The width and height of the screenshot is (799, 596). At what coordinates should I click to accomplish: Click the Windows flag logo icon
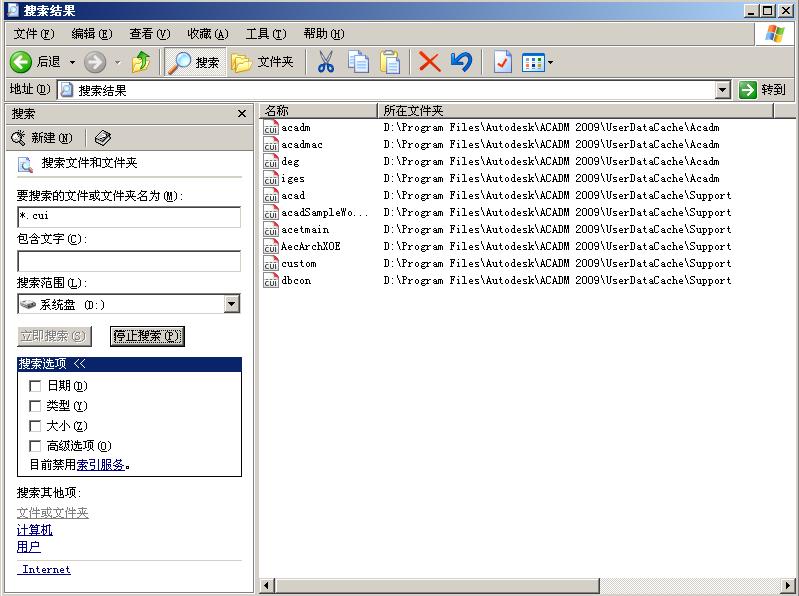click(x=775, y=34)
